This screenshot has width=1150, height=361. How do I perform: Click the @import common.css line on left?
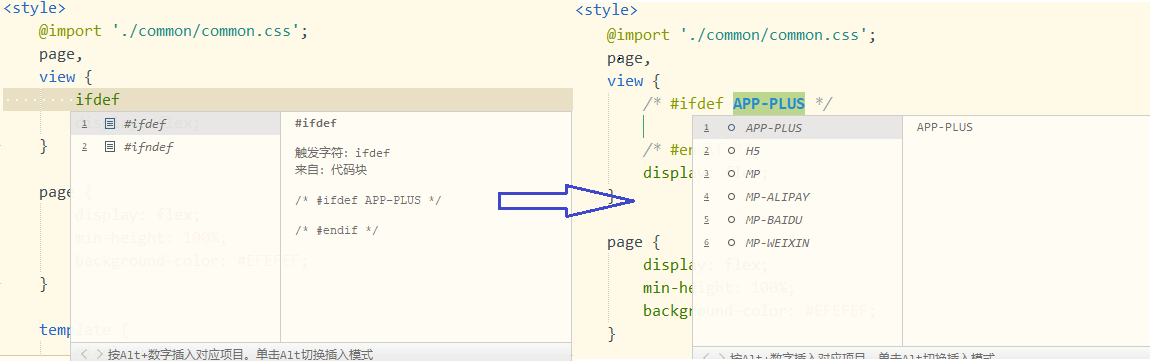pyautogui.click(x=173, y=32)
